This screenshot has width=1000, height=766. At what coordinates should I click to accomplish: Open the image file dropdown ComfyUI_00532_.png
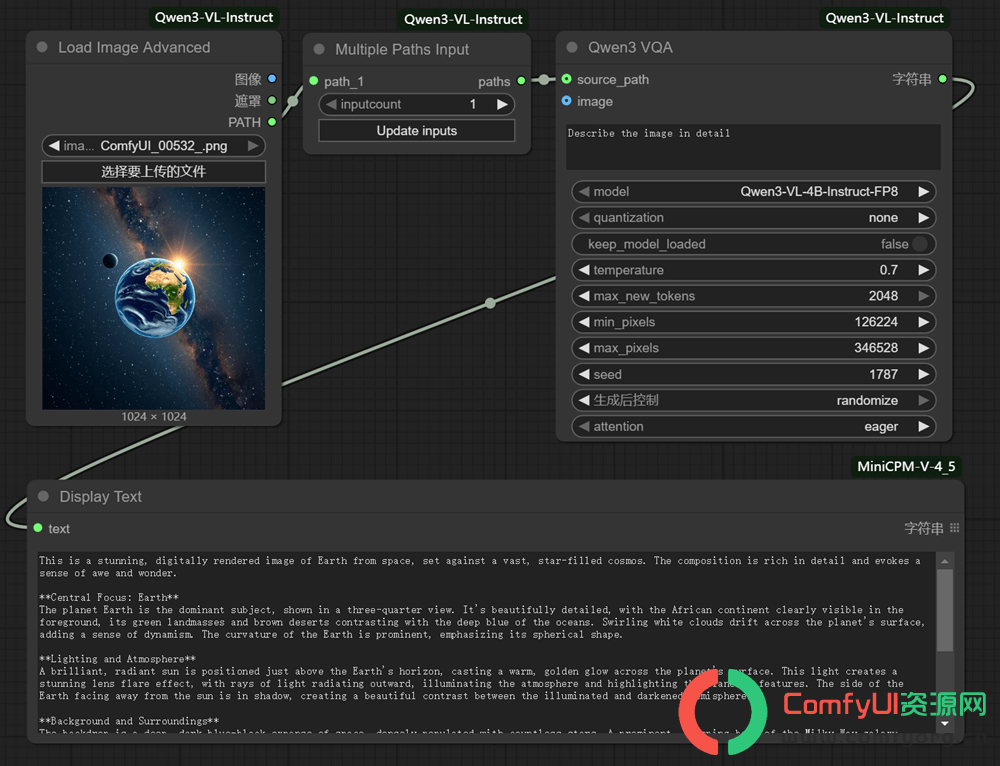(x=154, y=146)
